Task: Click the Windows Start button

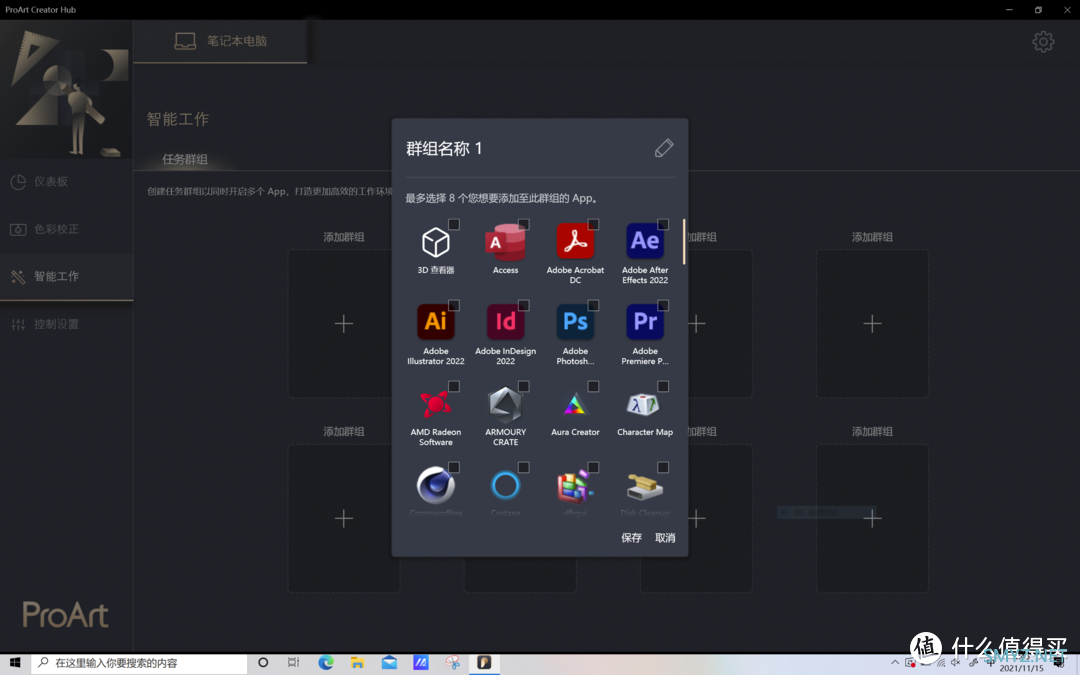Action: (15, 663)
